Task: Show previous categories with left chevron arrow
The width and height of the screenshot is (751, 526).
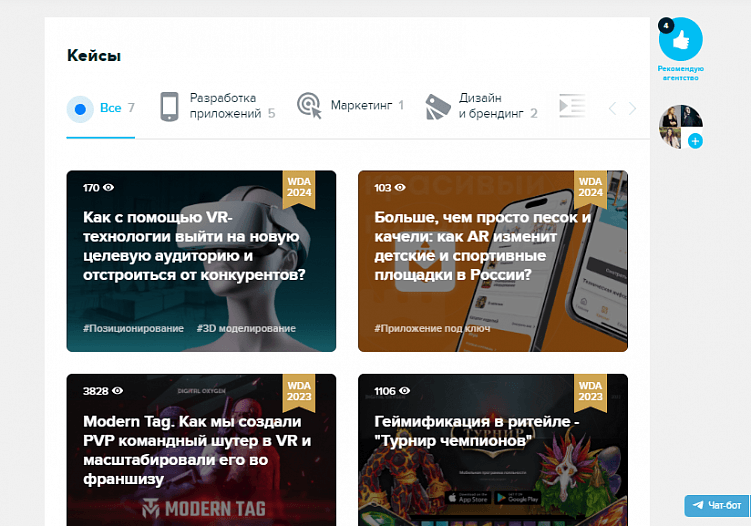Action: (612, 109)
